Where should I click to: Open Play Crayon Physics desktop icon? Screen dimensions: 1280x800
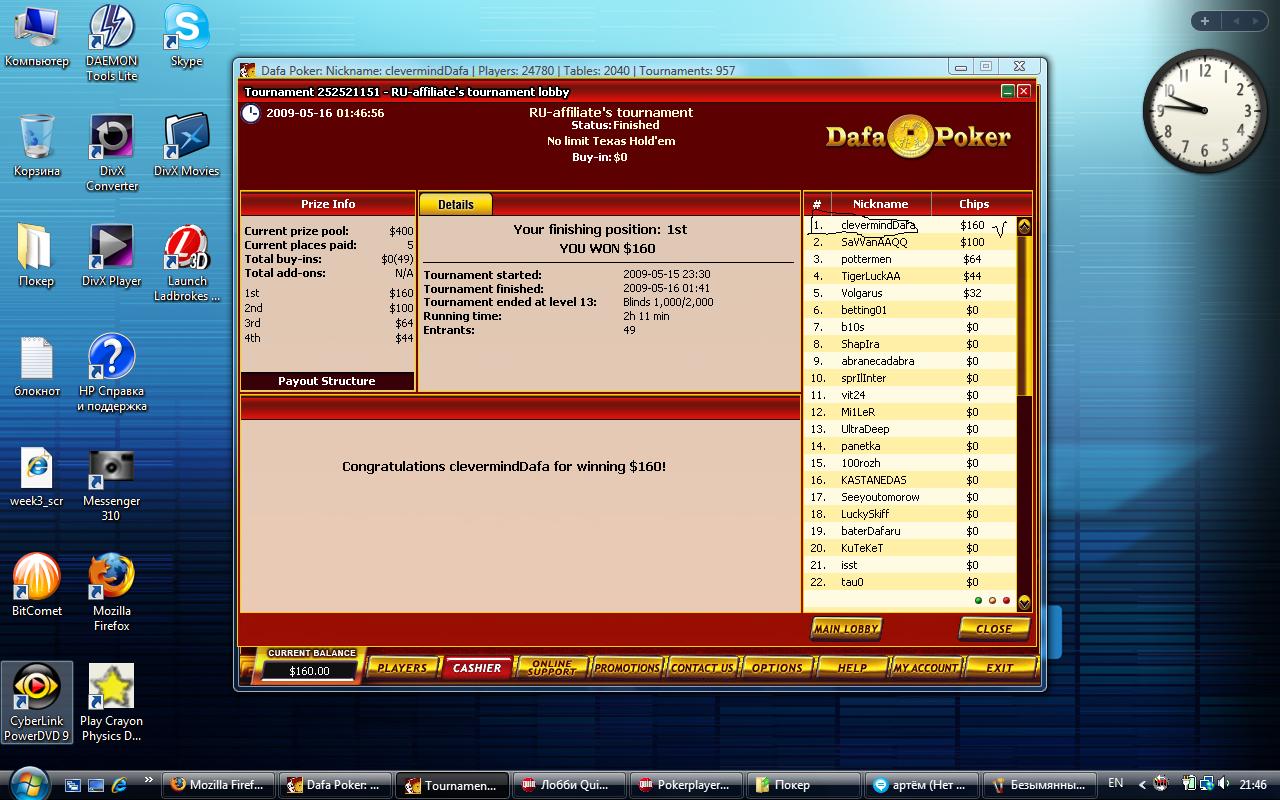(111, 688)
